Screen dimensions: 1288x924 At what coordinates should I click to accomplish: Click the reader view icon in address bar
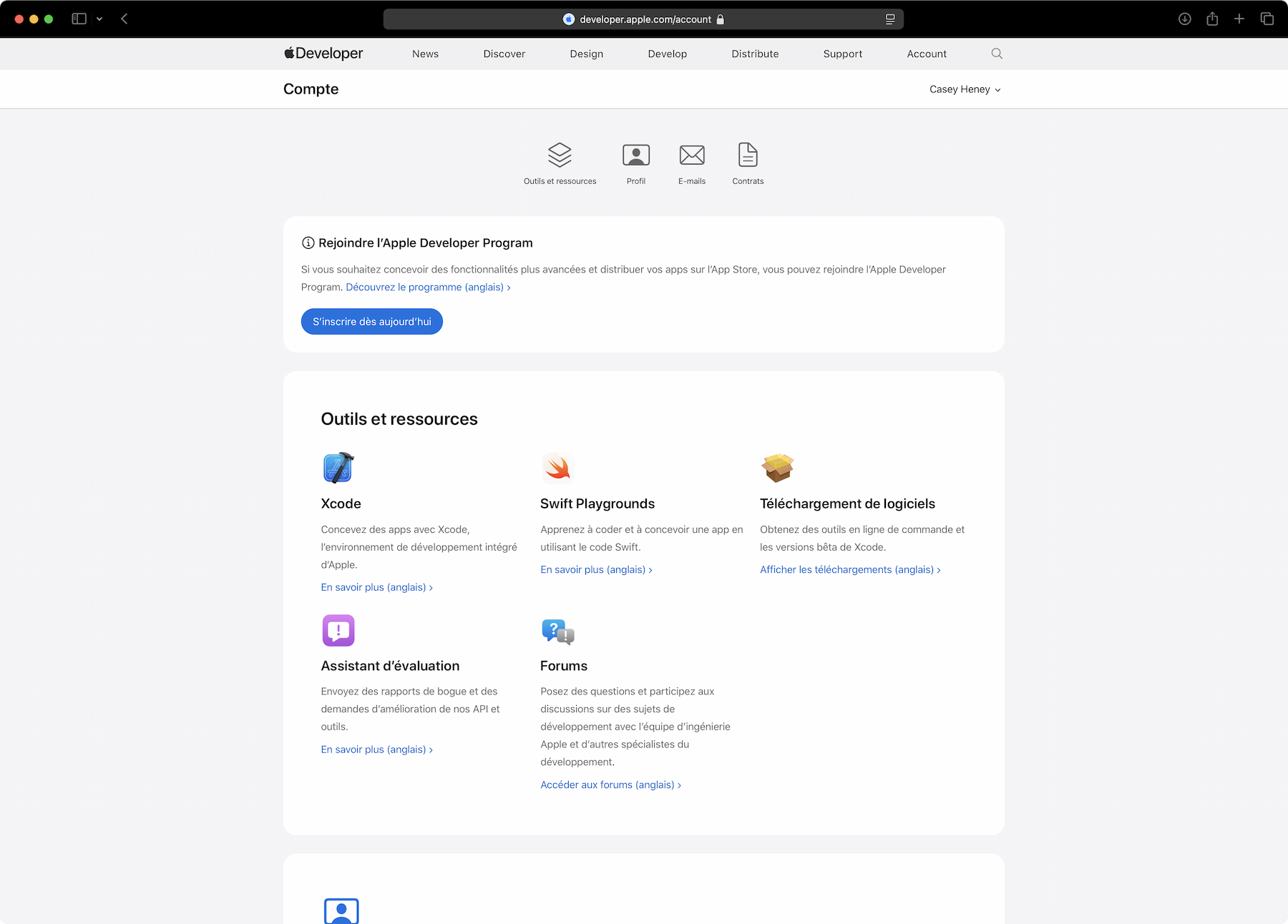click(x=890, y=19)
